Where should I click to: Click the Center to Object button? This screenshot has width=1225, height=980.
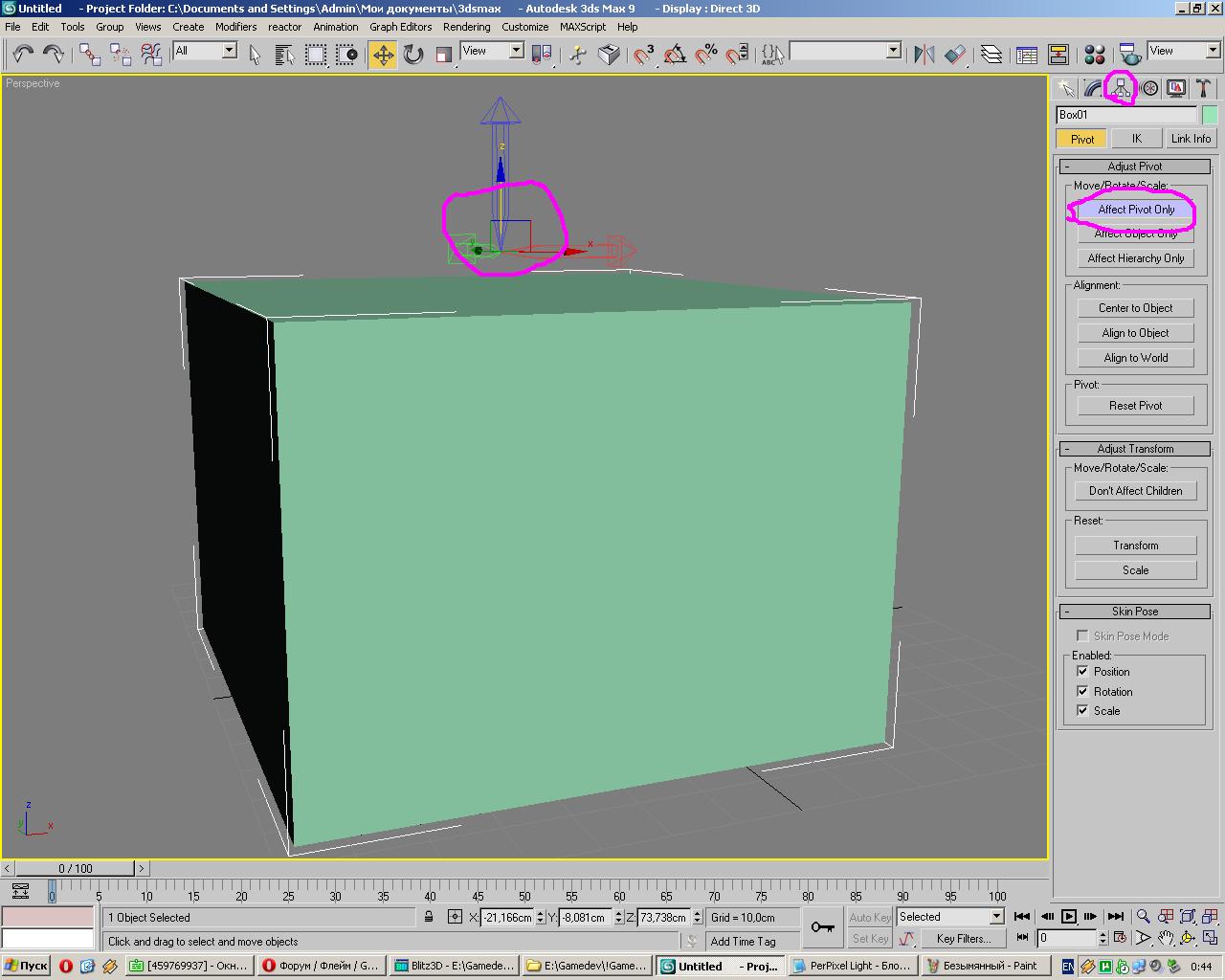[x=1135, y=308]
